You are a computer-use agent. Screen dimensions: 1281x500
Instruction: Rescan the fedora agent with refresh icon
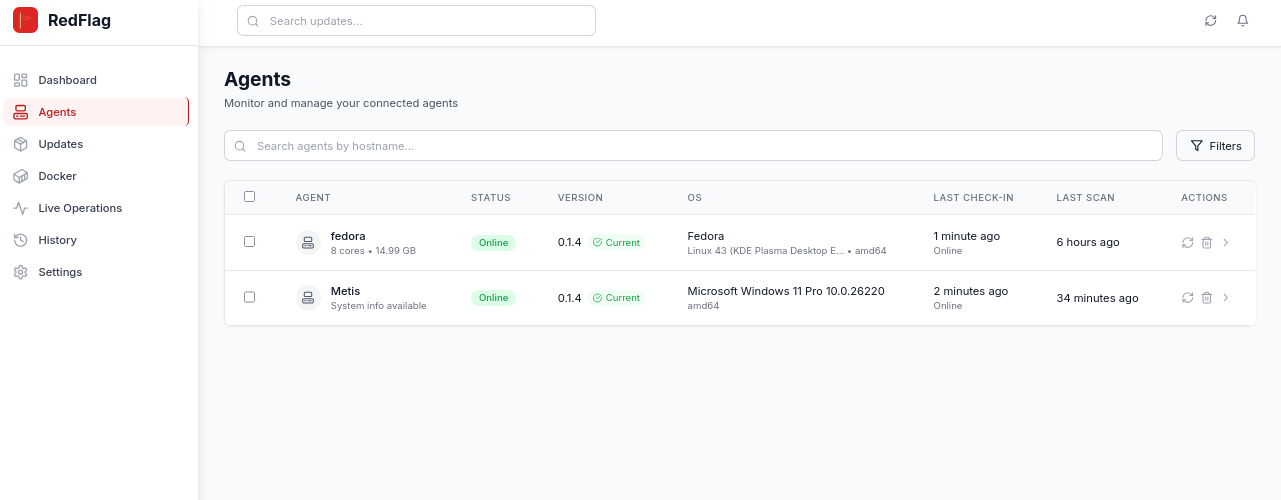tap(1188, 243)
